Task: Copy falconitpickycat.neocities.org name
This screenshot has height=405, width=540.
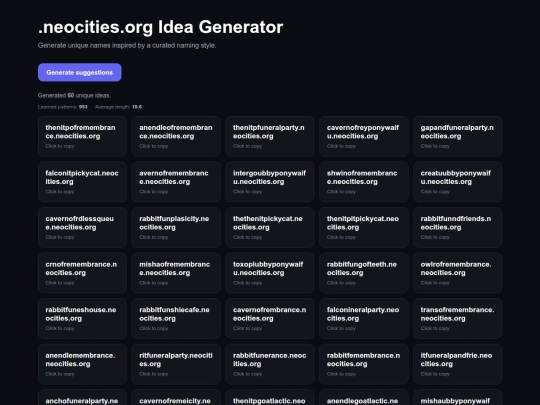Action: coord(82,182)
